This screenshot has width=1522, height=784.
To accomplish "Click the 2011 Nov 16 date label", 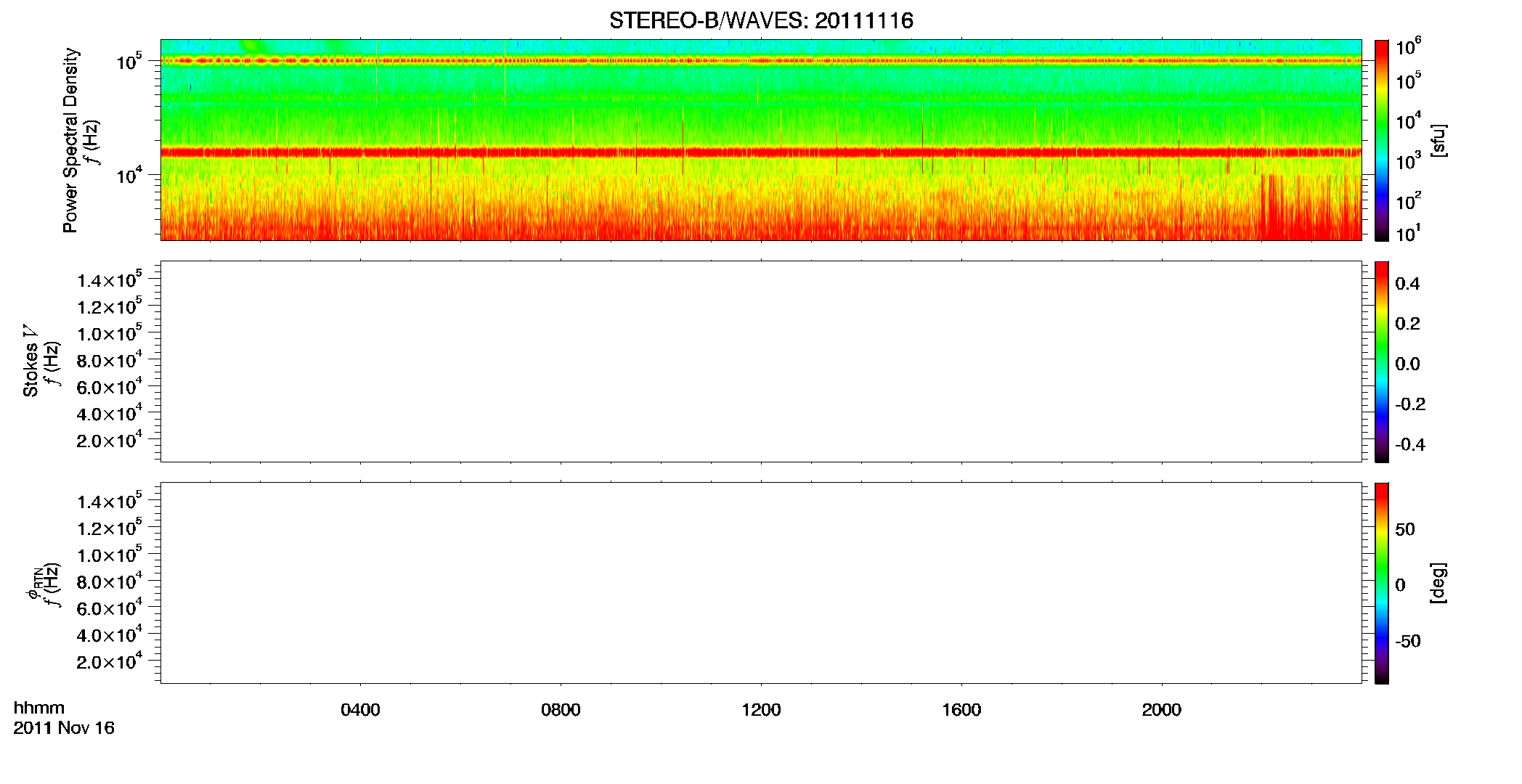I will [64, 728].
